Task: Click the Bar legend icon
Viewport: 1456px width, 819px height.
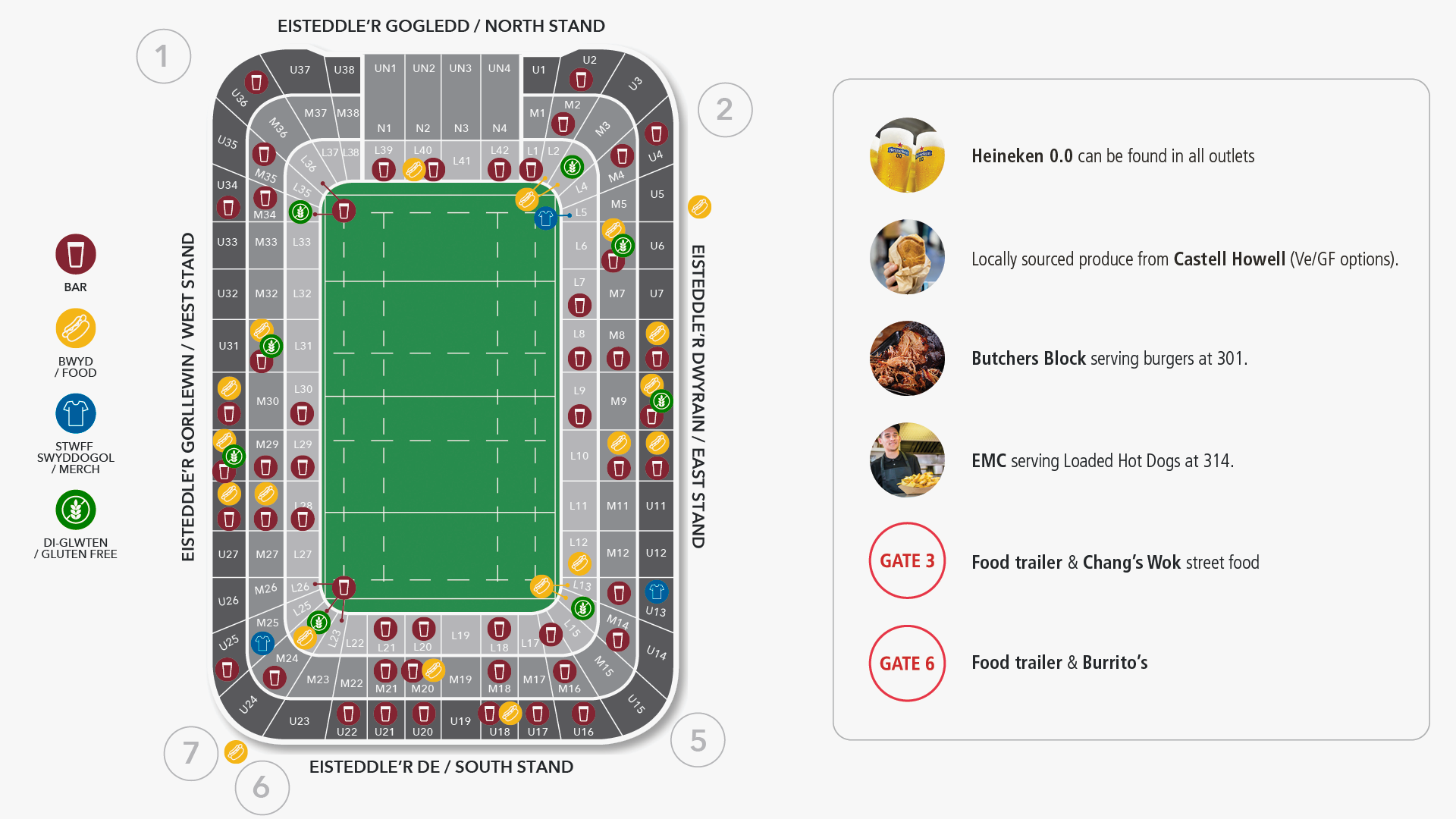Action: coord(76,254)
